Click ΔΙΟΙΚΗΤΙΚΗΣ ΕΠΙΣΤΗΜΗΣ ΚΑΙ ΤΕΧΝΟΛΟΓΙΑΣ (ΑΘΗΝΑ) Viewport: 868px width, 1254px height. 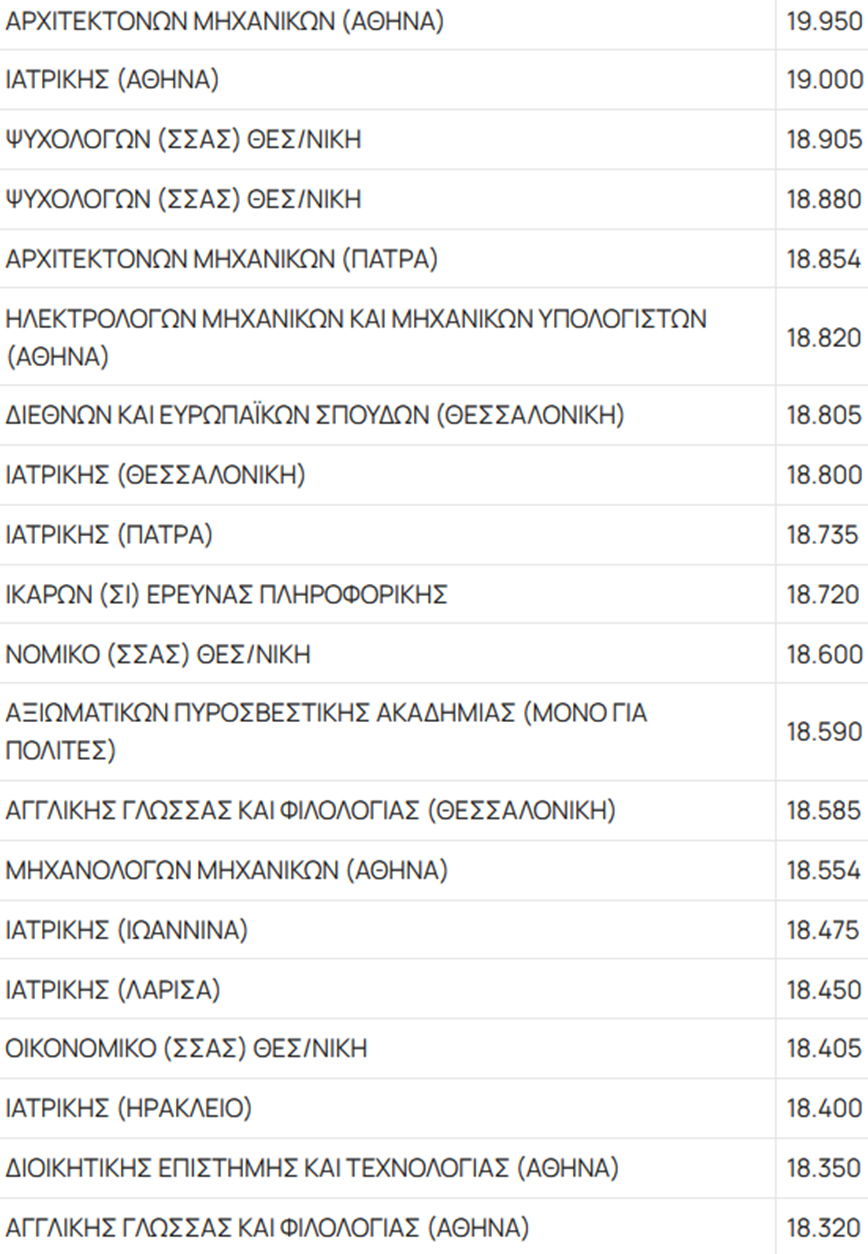point(312,1168)
